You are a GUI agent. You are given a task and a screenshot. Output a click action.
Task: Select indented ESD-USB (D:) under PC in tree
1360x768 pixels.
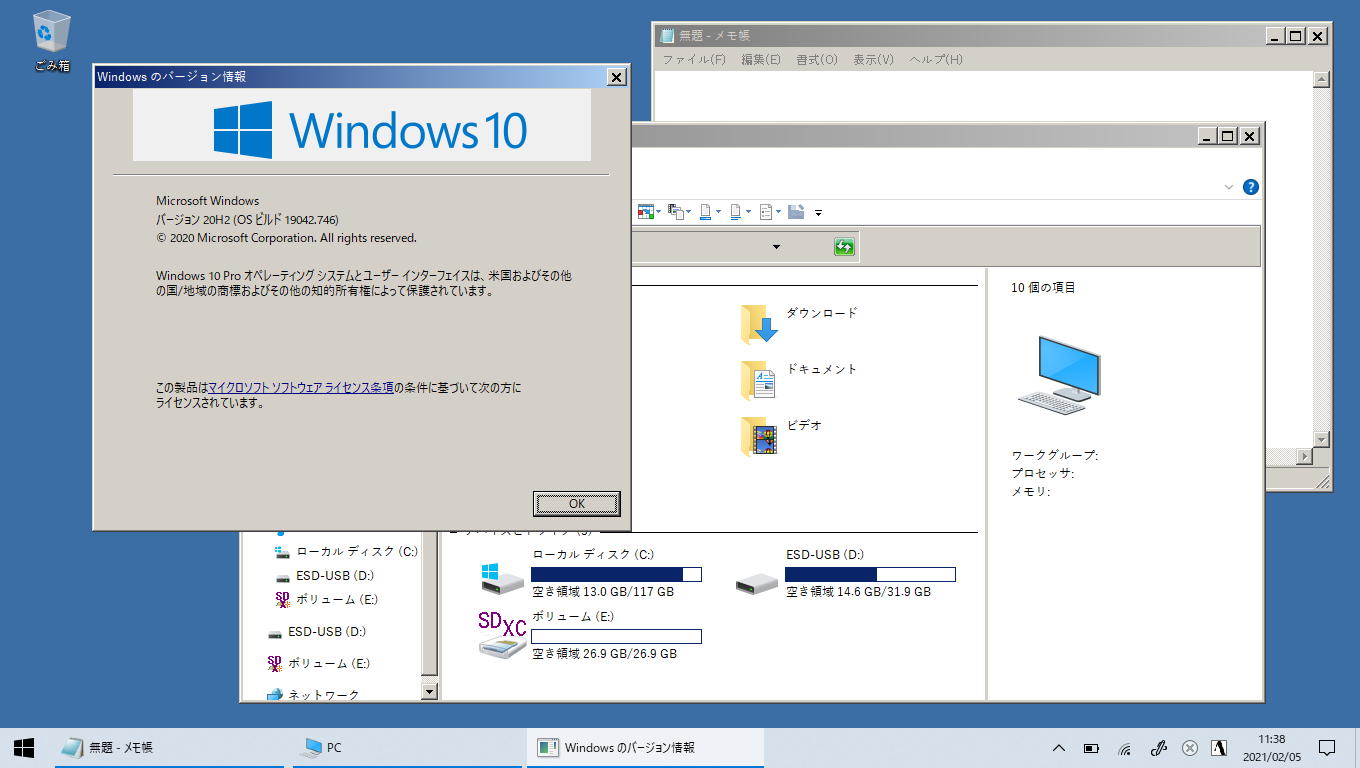[x=324, y=575]
